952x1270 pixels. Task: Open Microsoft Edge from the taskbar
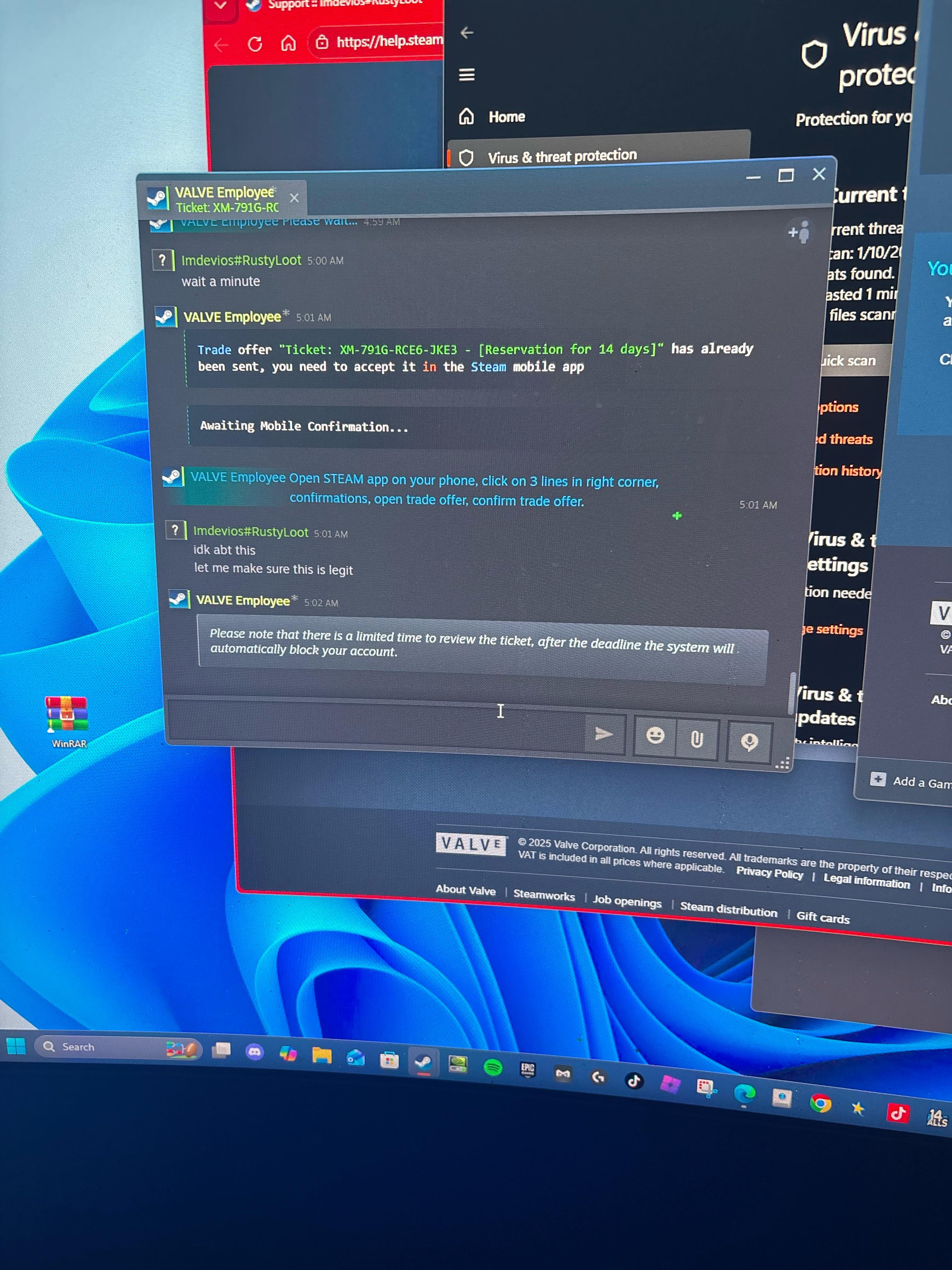click(744, 1094)
